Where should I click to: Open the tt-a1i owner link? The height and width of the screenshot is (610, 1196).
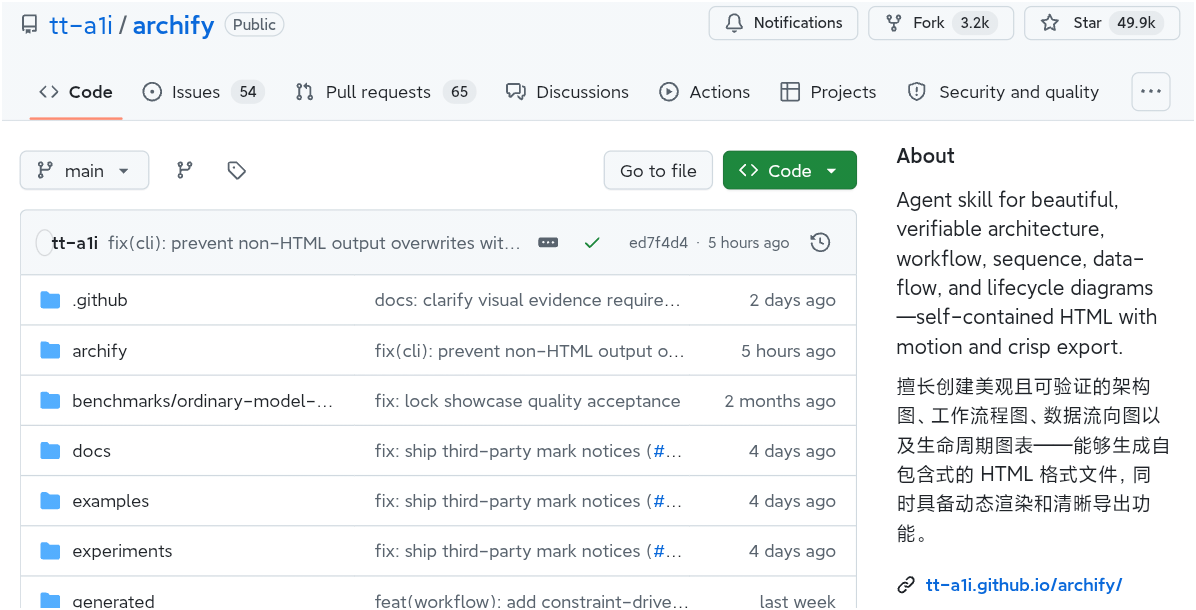pos(81,25)
